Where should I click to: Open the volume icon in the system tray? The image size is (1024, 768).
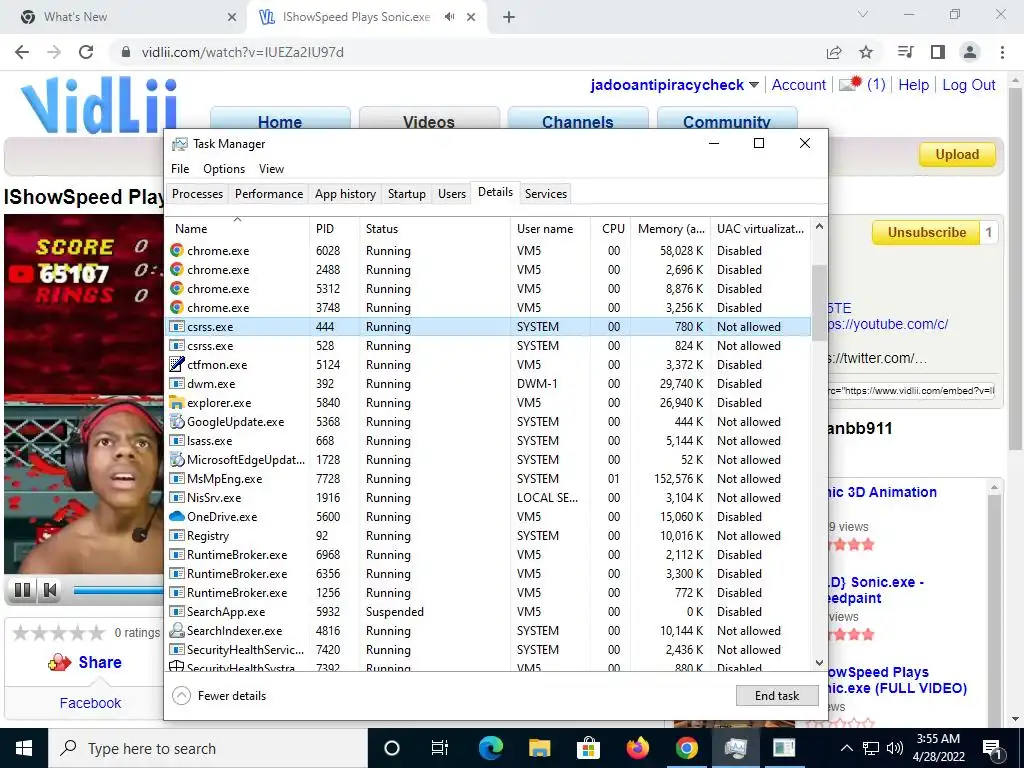(x=895, y=748)
